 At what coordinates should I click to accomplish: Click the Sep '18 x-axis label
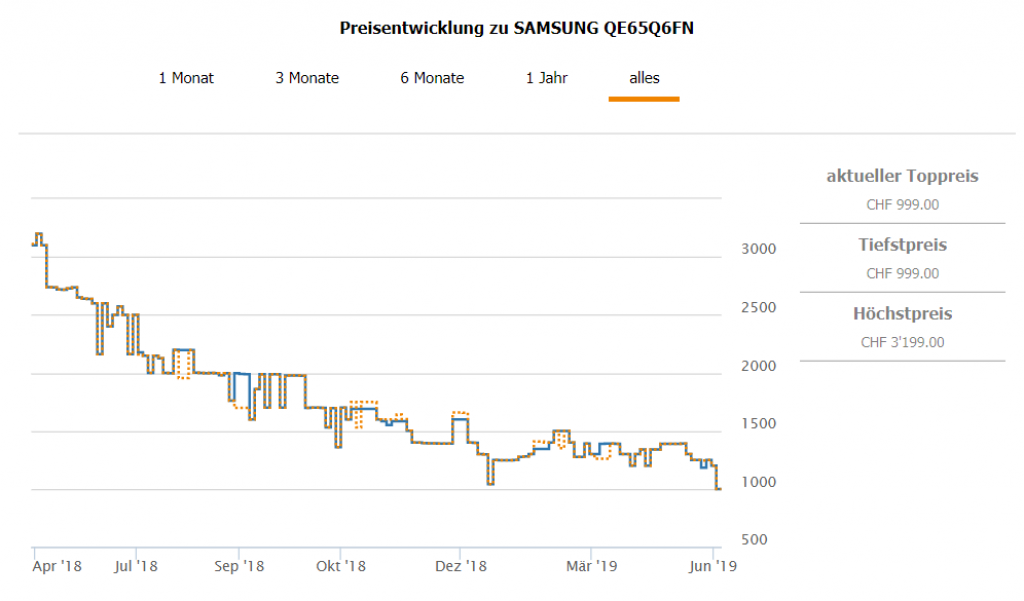[x=239, y=567]
